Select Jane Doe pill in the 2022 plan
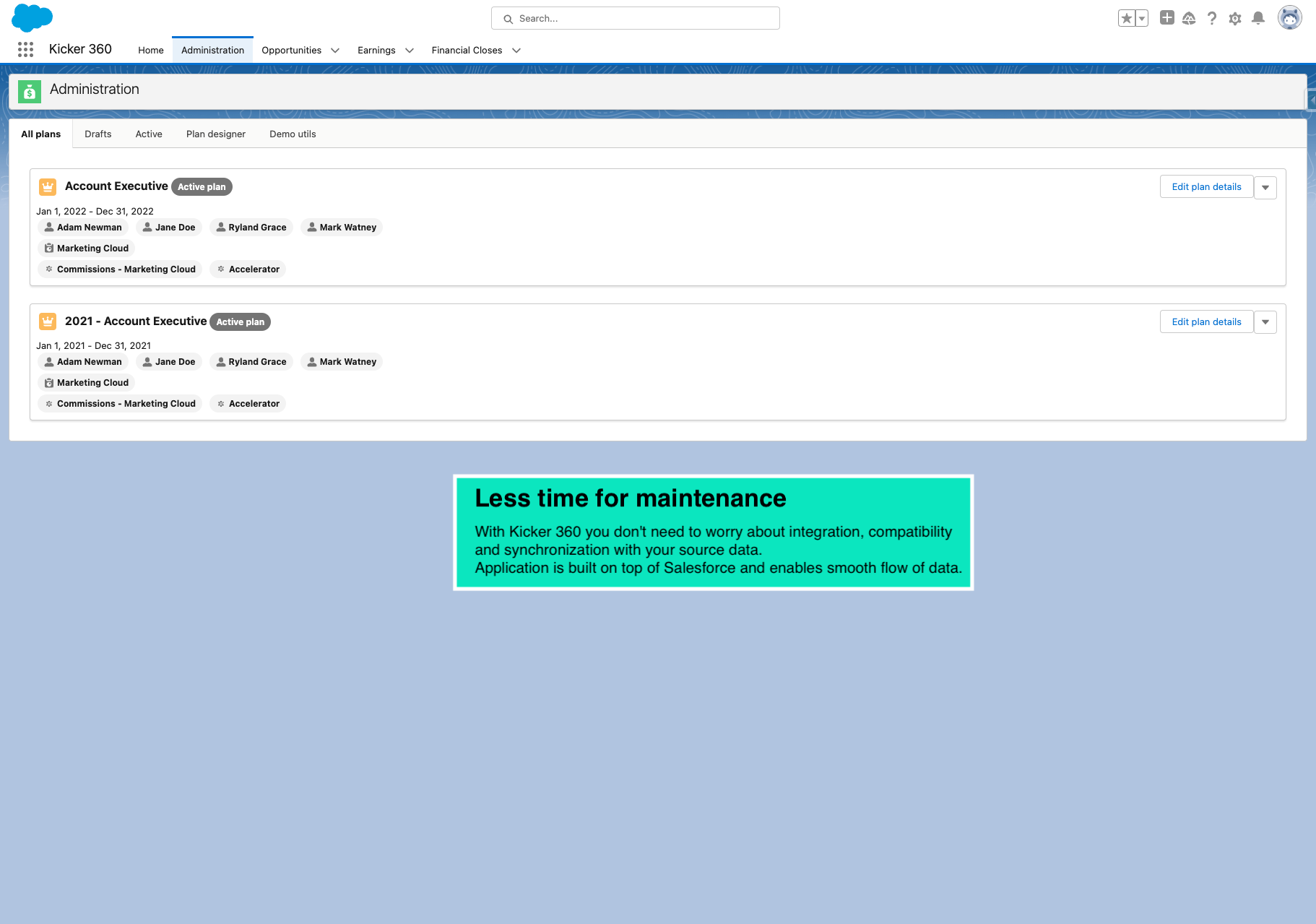 pos(169,228)
